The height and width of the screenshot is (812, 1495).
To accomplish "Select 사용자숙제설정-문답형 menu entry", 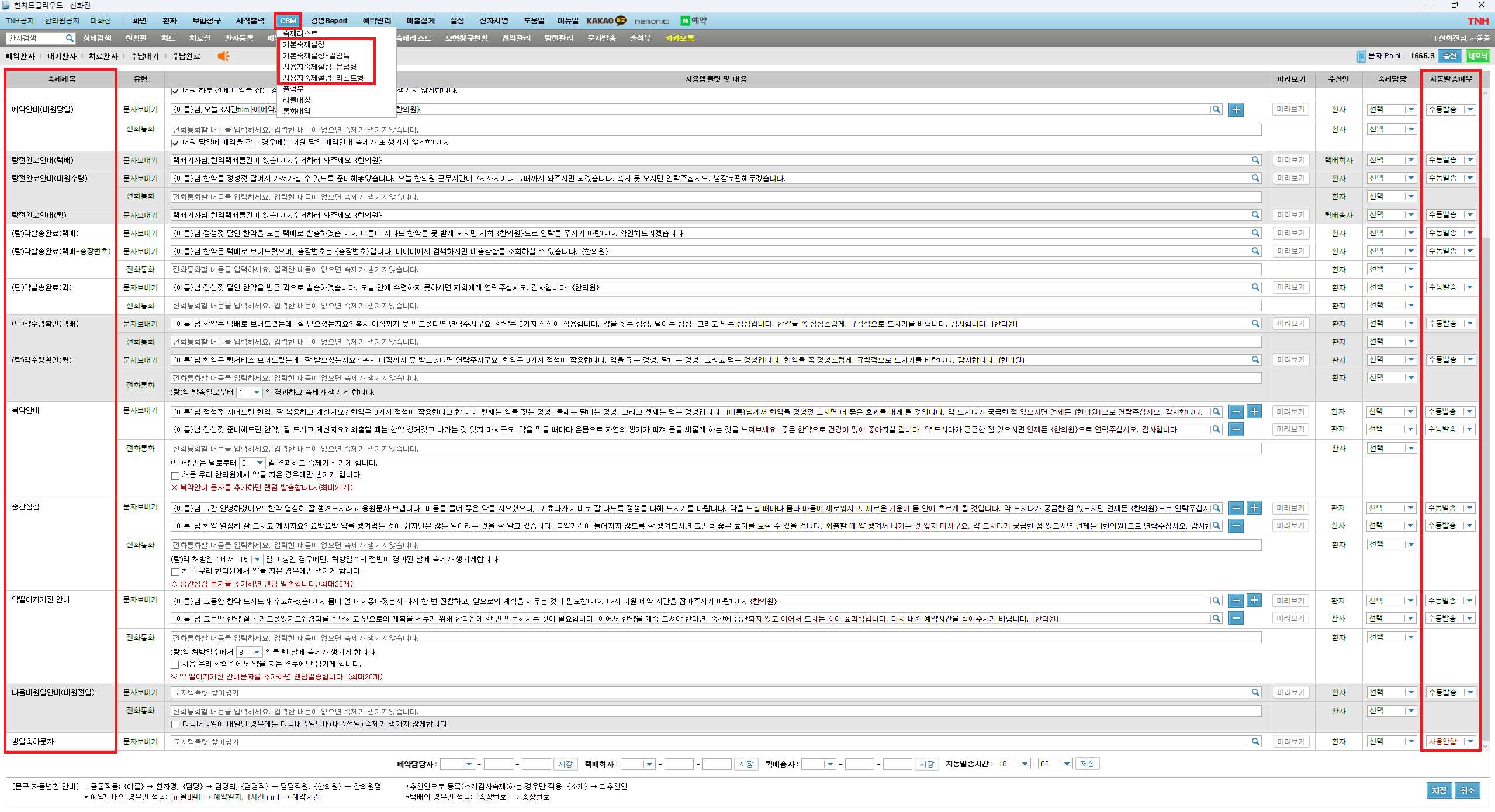I will coord(319,67).
